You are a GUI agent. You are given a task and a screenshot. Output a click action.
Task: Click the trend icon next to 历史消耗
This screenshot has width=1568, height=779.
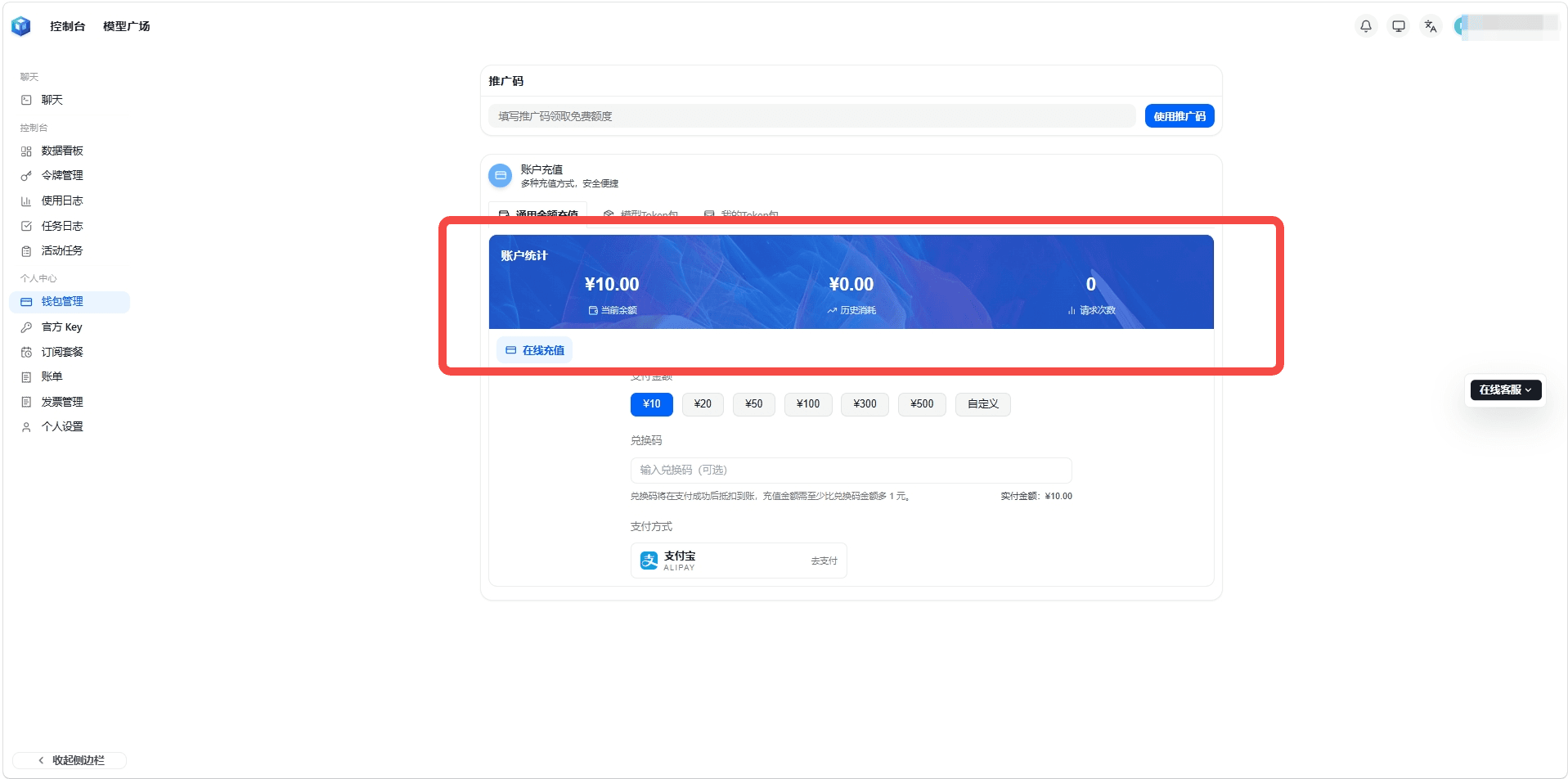pyautogui.click(x=832, y=310)
